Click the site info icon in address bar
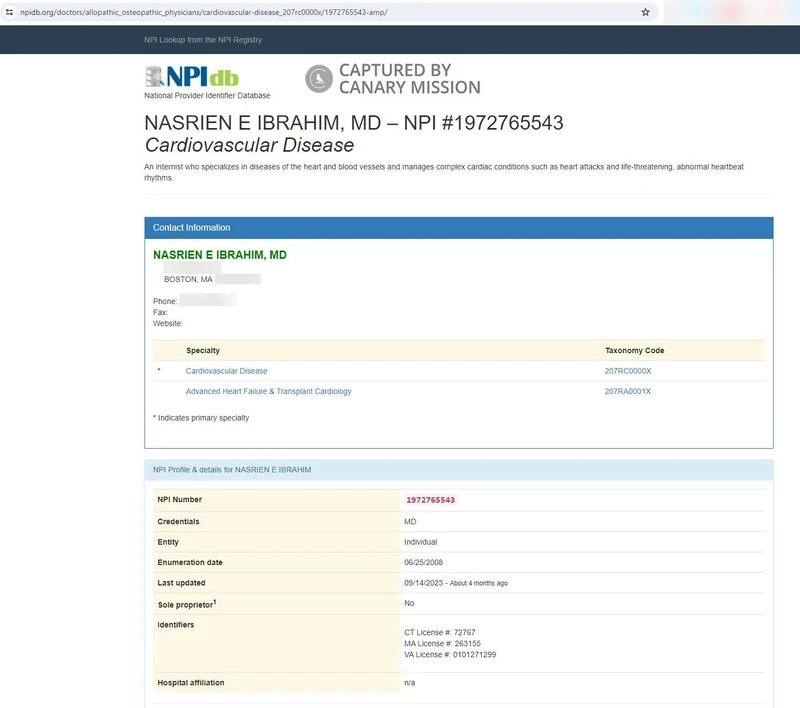Screen dimensions: 800x708 tap(10, 12)
